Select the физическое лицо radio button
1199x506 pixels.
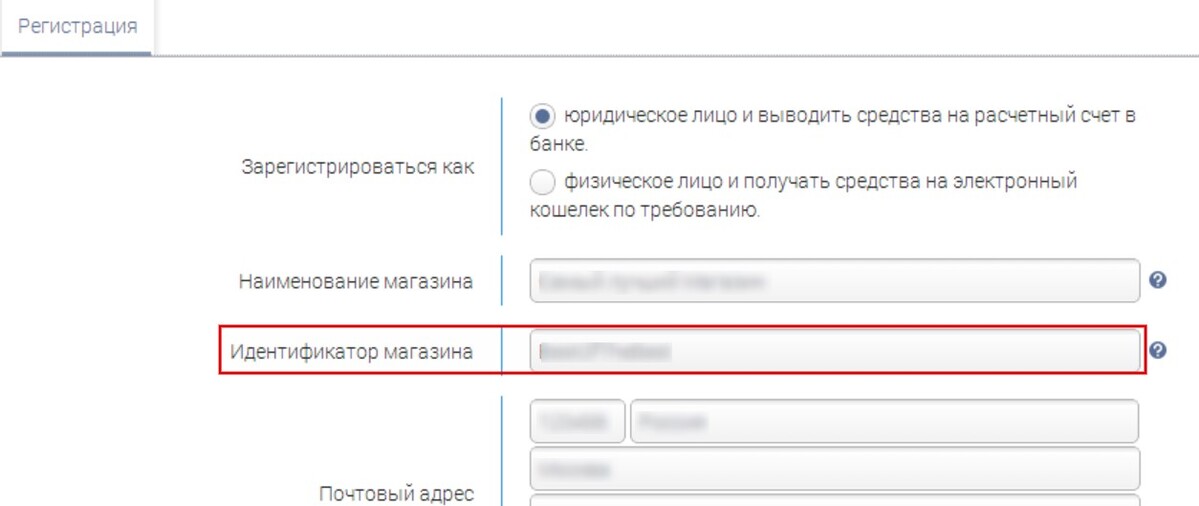542,182
